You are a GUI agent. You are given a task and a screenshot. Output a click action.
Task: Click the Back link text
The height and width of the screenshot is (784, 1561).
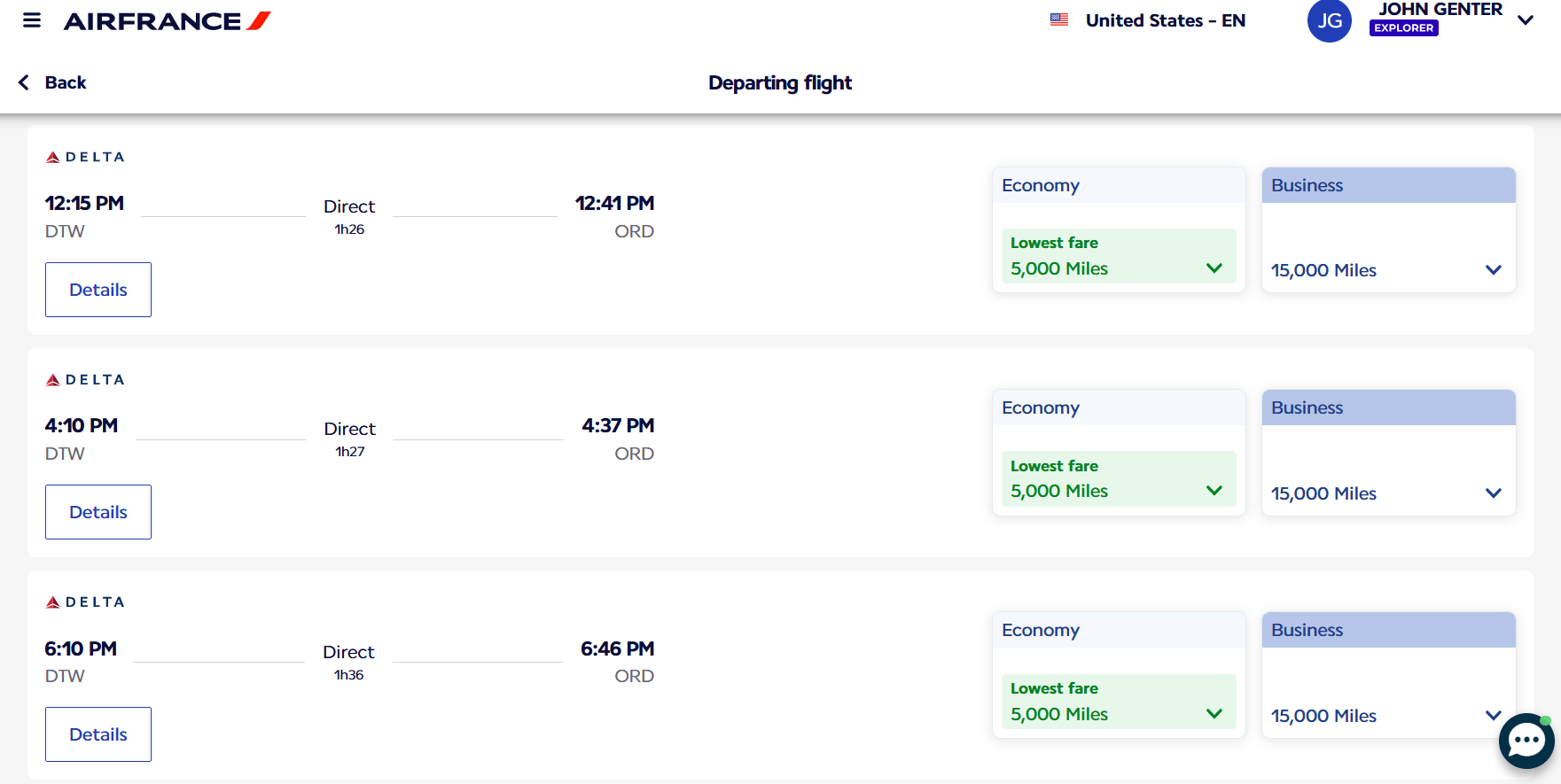point(66,82)
